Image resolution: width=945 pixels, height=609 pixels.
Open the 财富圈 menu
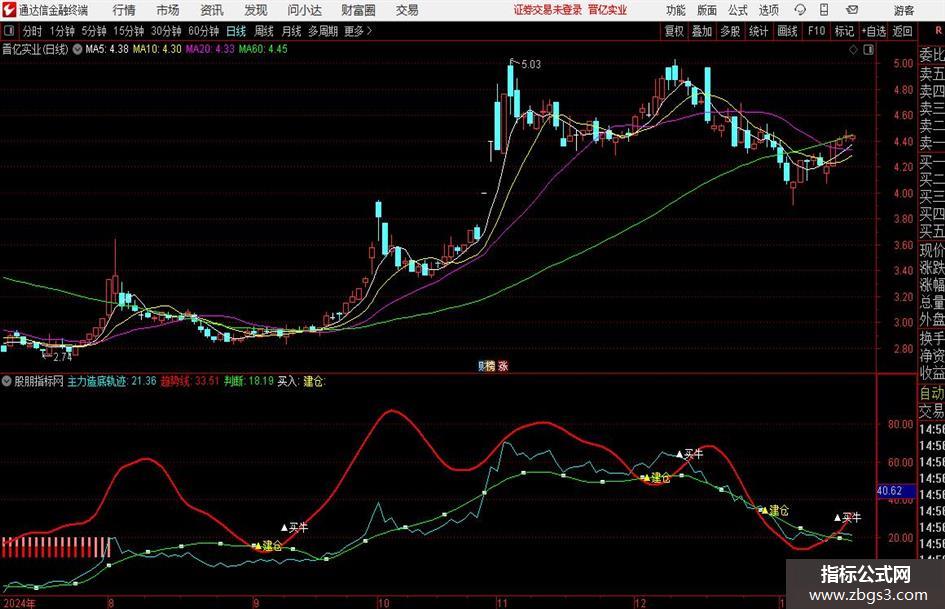point(358,10)
